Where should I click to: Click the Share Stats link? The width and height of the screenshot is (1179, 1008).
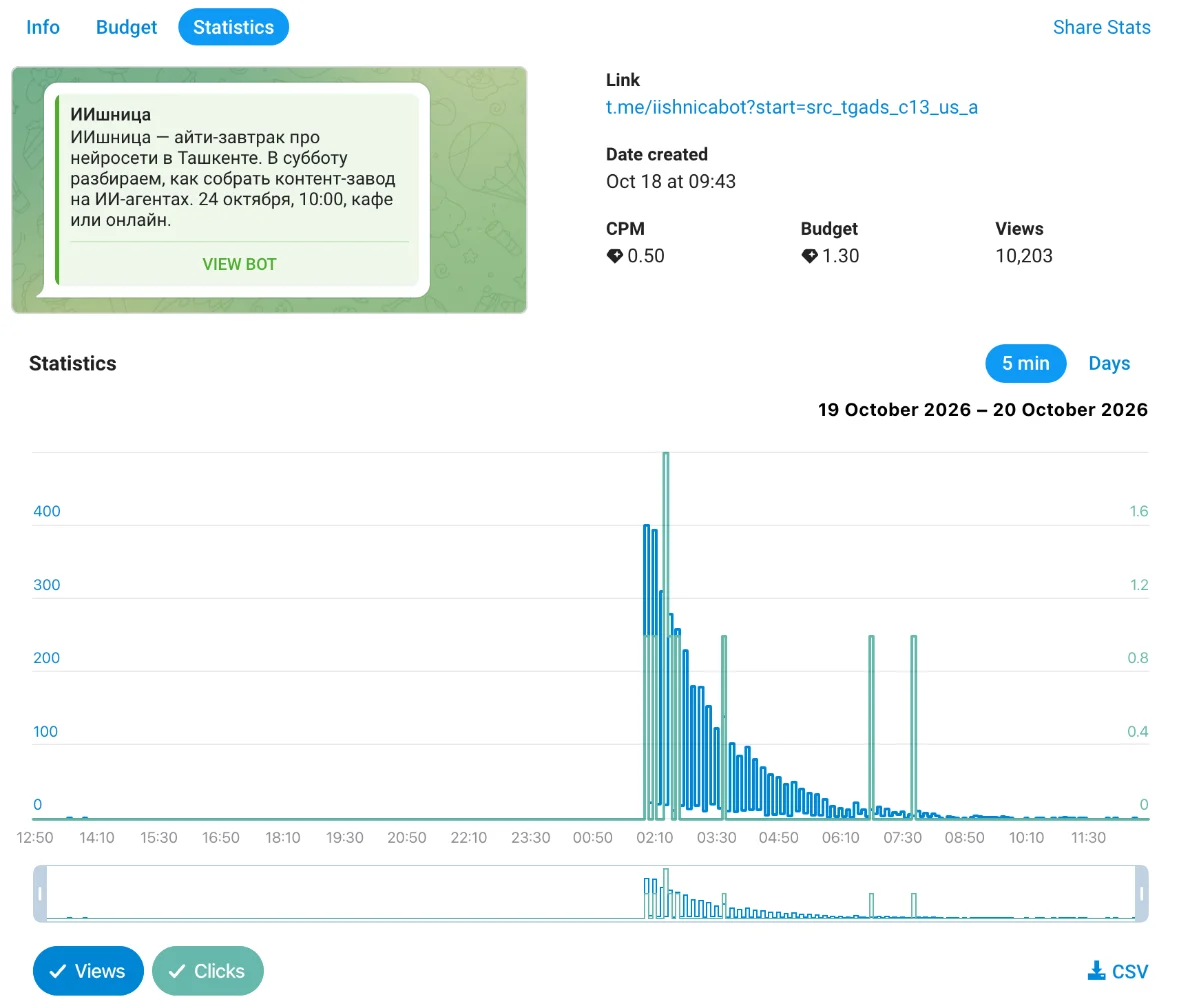point(1101,27)
